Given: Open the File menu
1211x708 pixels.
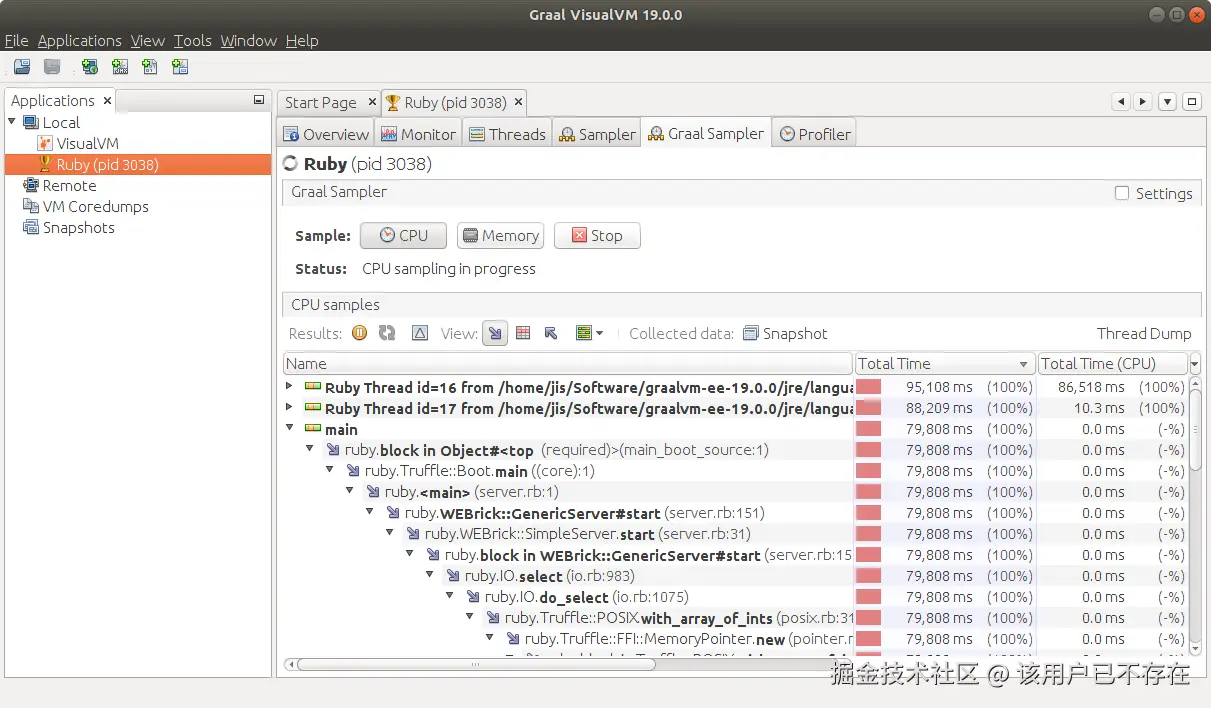Looking at the screenshot, I should click(16, 40).
